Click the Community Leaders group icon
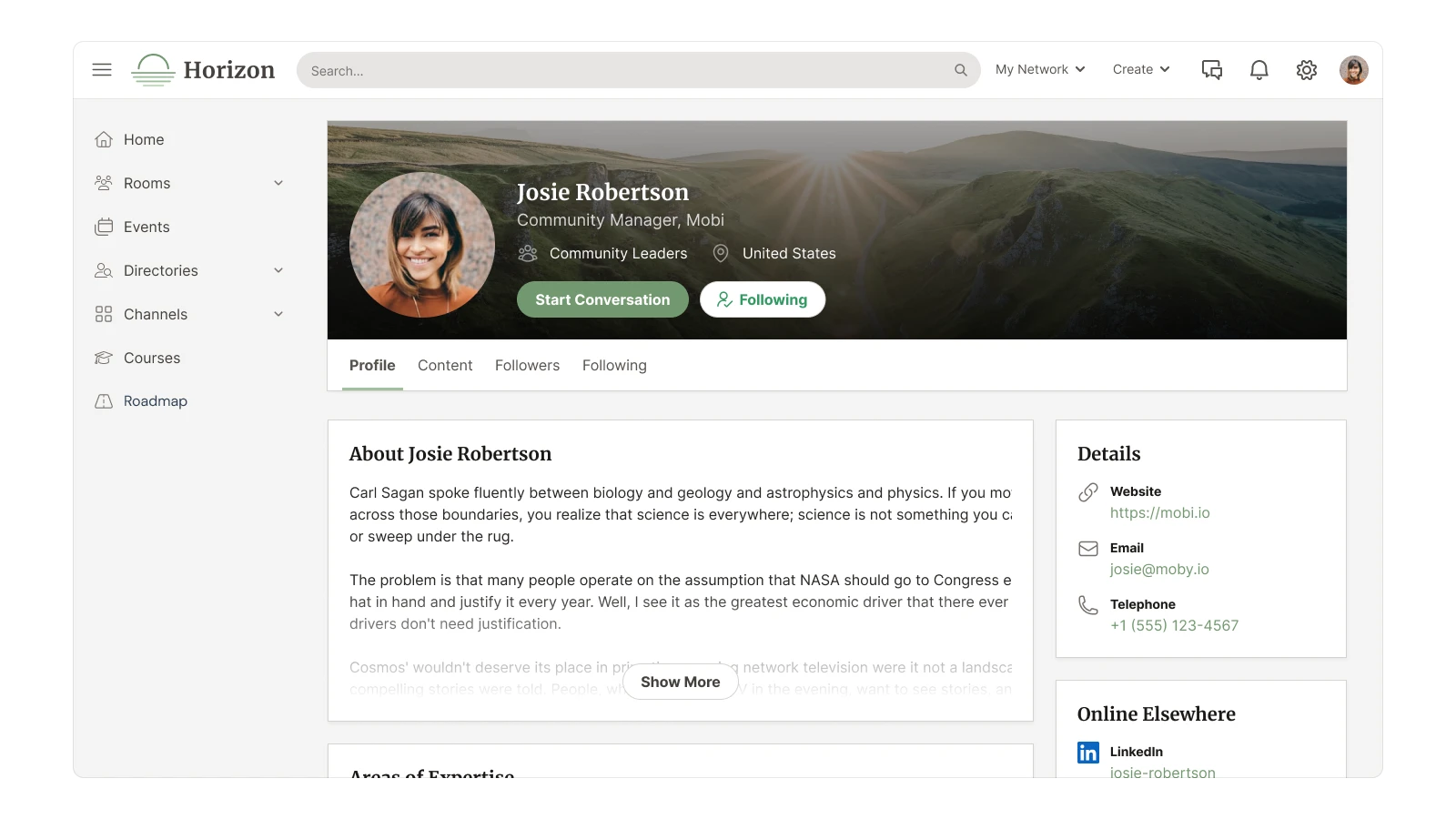The image size is (1456, 819). click(x=528, y=253)
